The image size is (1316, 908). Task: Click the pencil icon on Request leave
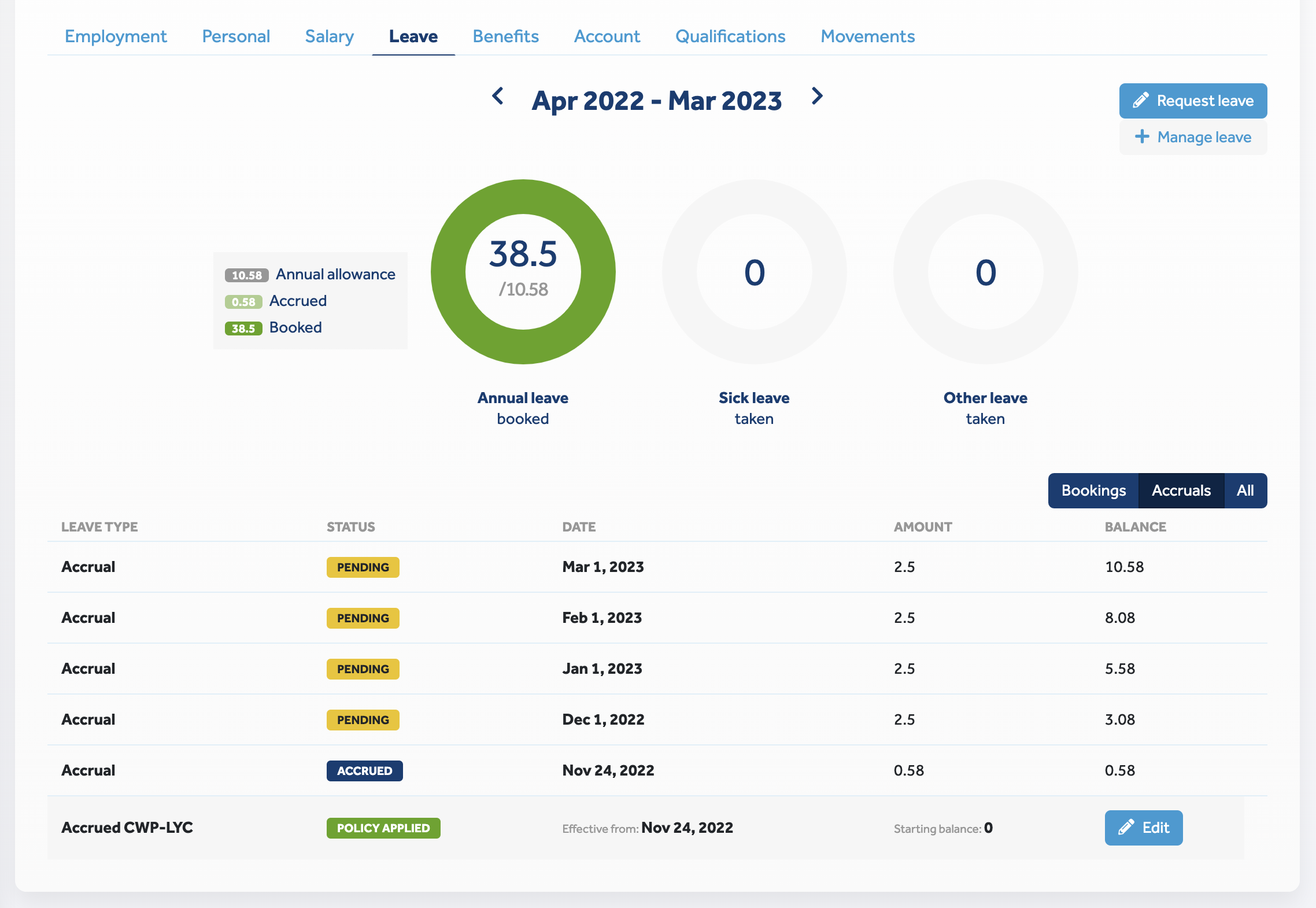pyautogui.click(x=1140, y=101)
